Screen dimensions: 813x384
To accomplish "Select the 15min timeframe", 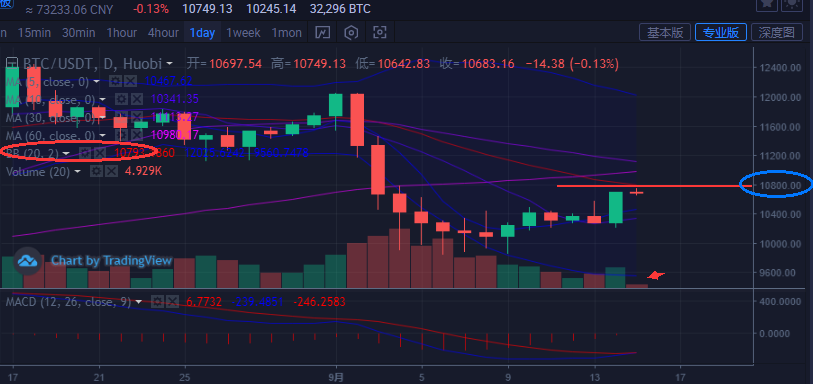I will [34, 33].
